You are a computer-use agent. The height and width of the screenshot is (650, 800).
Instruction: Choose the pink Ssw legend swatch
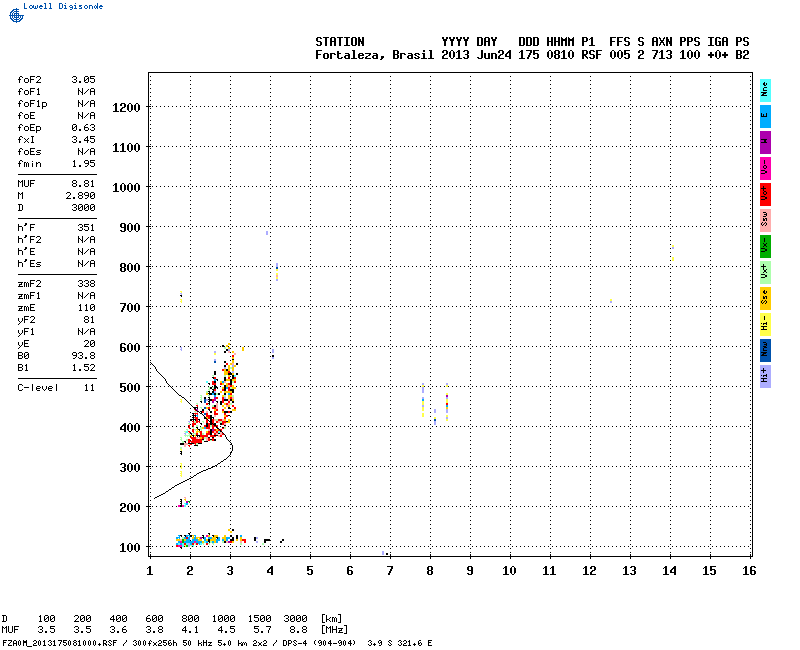click(765, 220)
